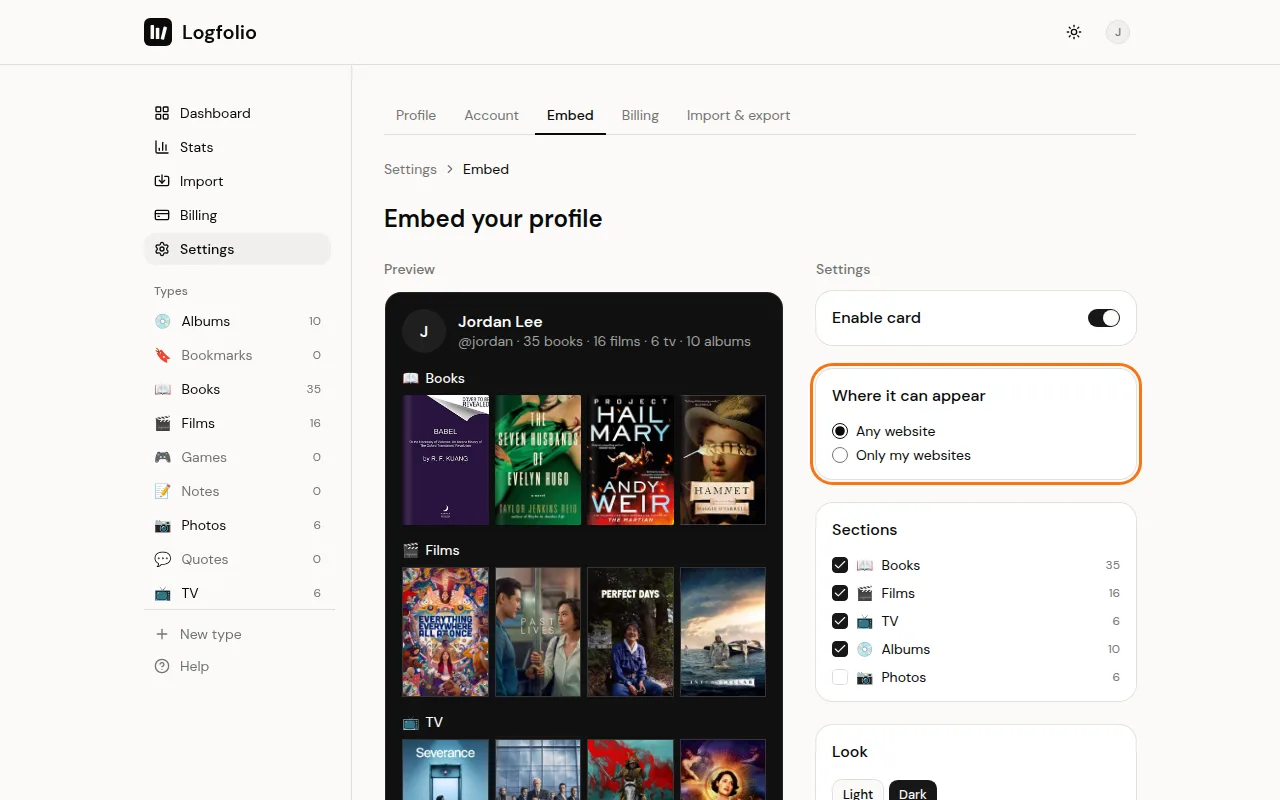Select the Any website radio option
This screenshot has width=1280, height=800.
coord(840,431)
